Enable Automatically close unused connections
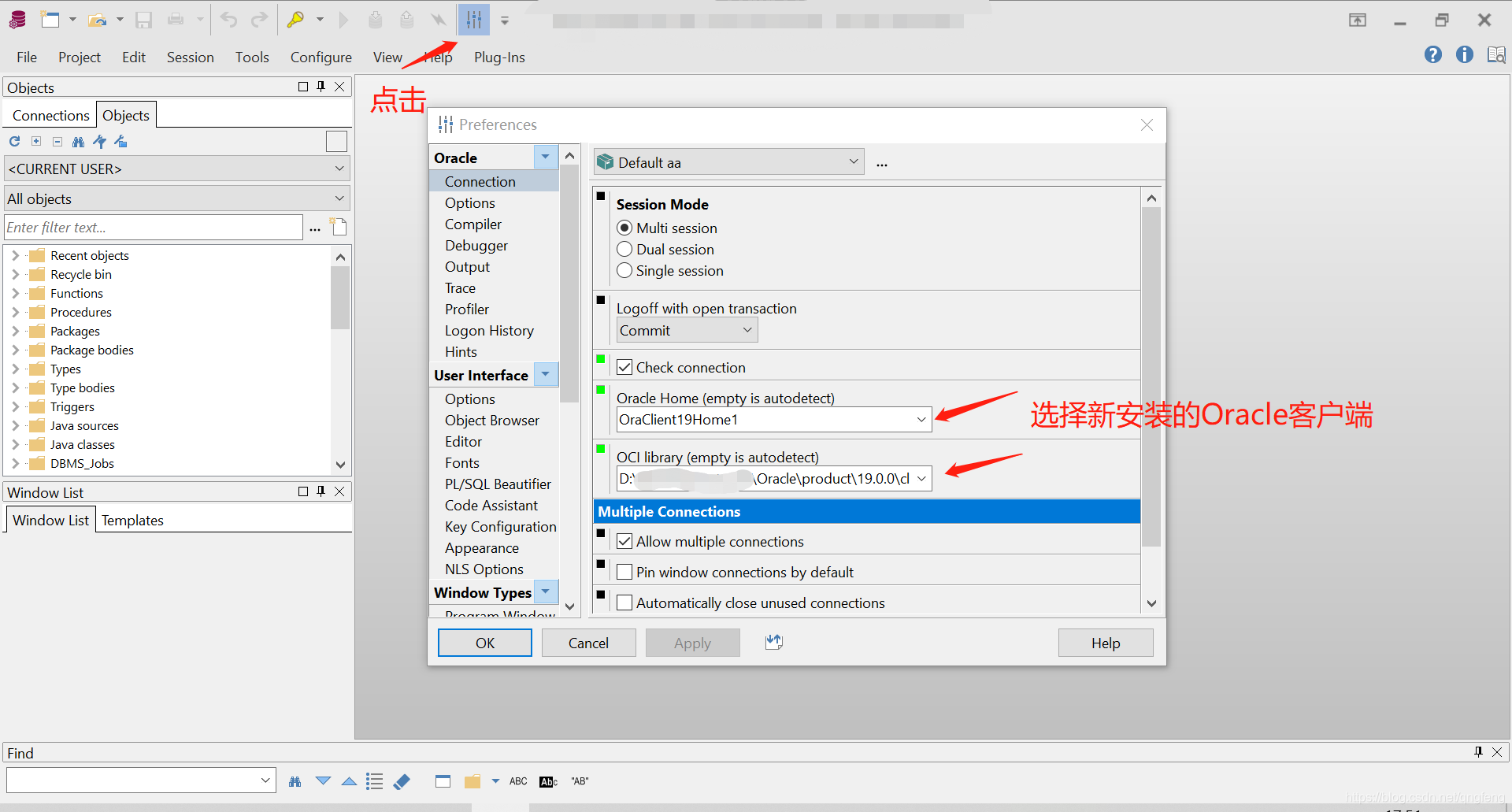 (624, 603)
